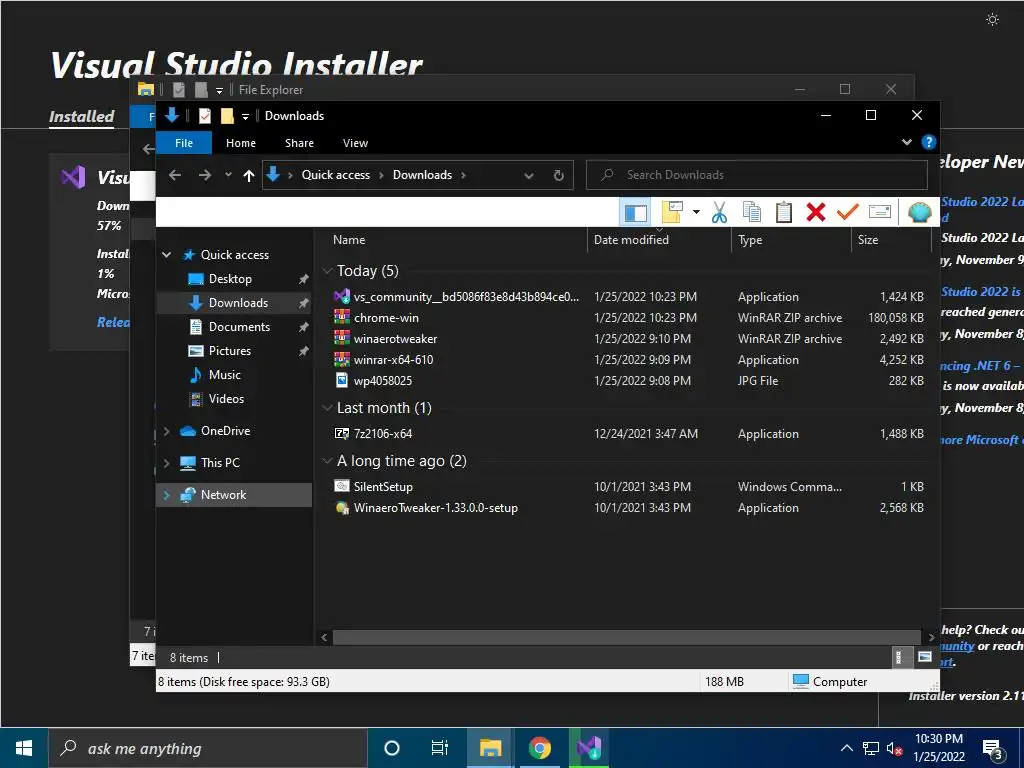Image resolution: width=1024 pixels, height=768 pixels.
Task: Click the orange checkmark Properties icon
Action: 848,212
